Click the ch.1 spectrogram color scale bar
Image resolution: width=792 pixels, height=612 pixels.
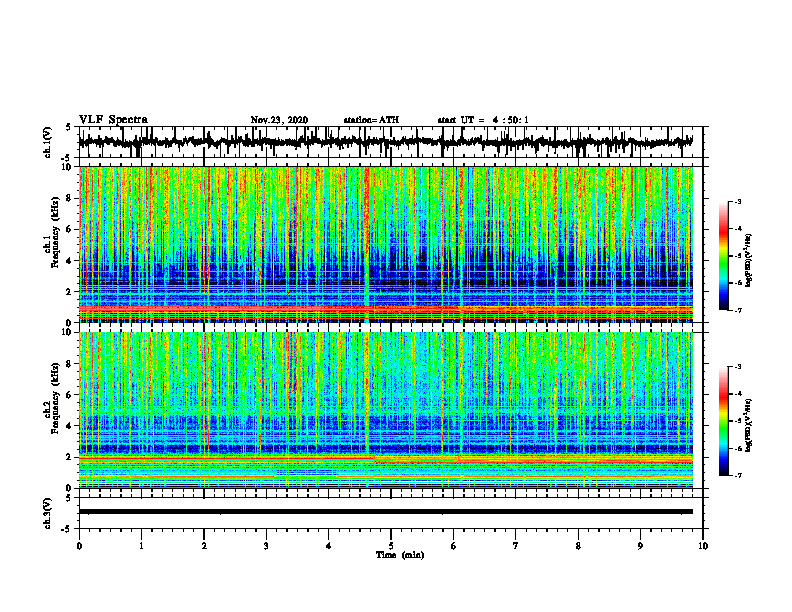pos(723,256)
